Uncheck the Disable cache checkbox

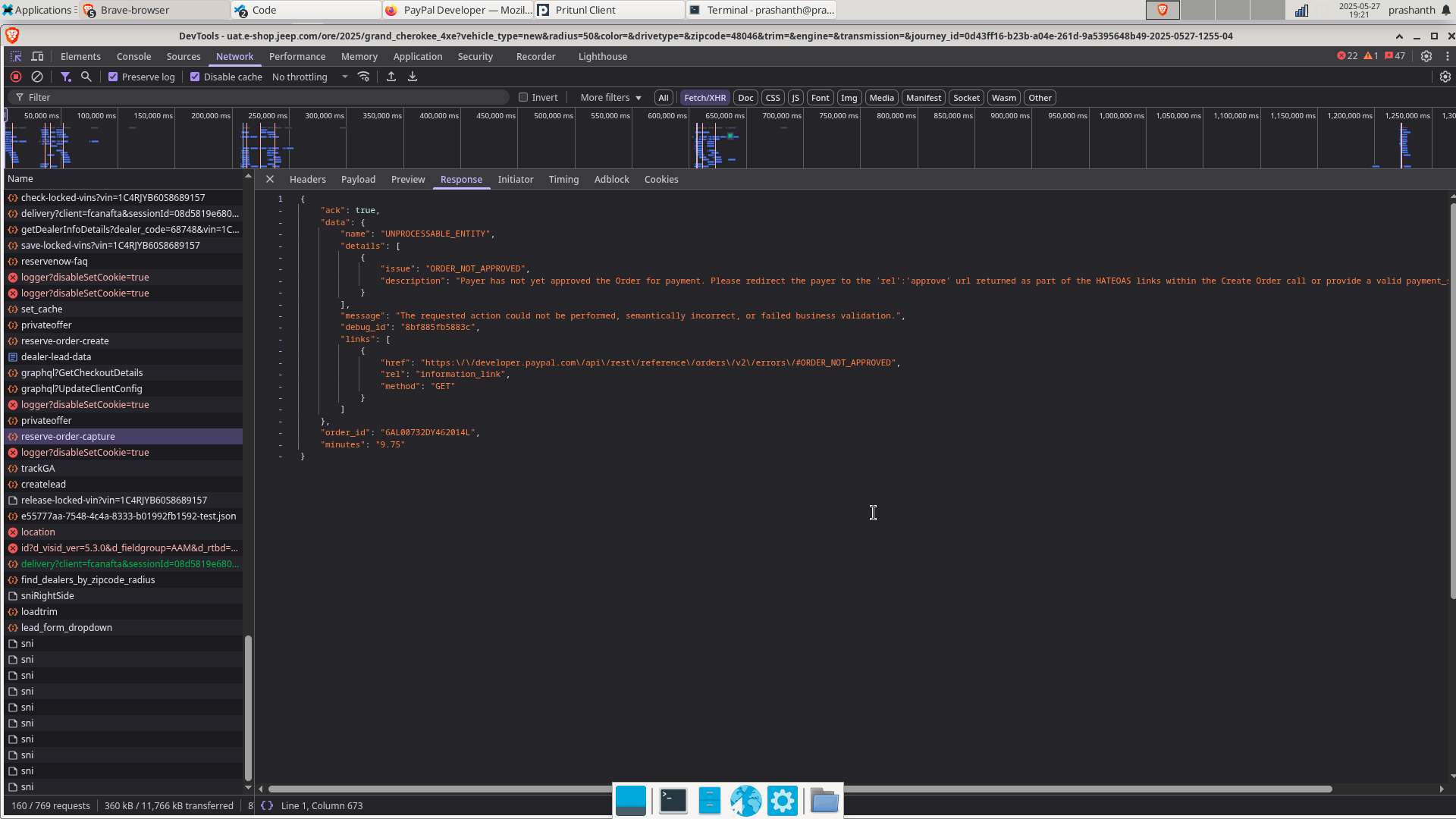(195, 77)
